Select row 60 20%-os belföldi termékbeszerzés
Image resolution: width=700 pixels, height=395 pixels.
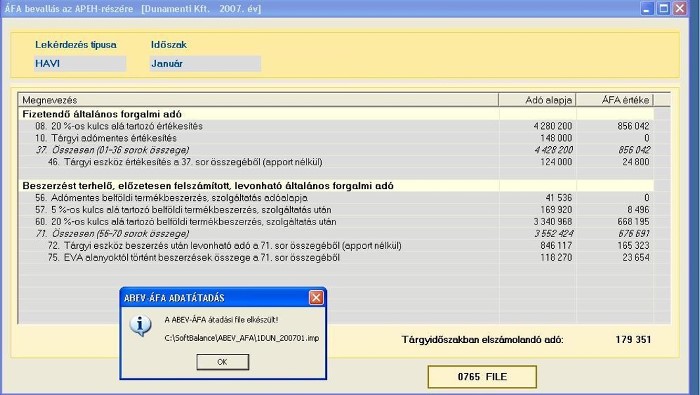click(336, 222)
